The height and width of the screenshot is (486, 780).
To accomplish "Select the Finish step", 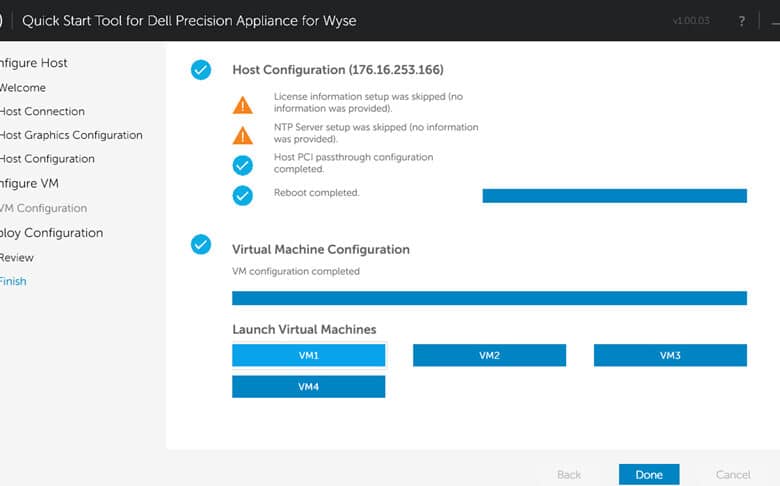I will (13, 281).
